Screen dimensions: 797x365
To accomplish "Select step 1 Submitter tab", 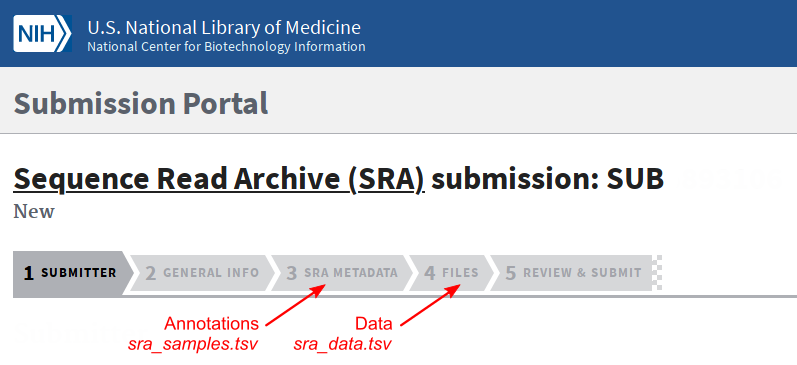I will click(x=73, y=273).
